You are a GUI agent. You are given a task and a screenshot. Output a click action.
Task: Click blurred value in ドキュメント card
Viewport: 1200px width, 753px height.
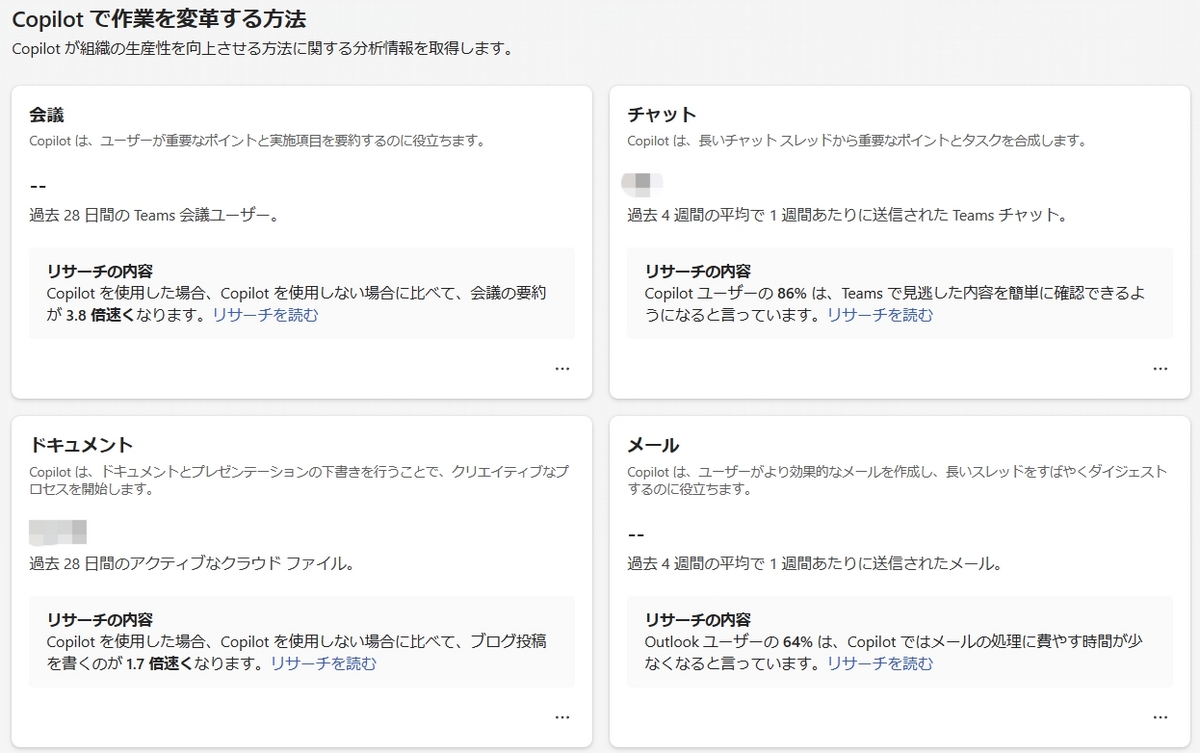(x=58, y=532)
